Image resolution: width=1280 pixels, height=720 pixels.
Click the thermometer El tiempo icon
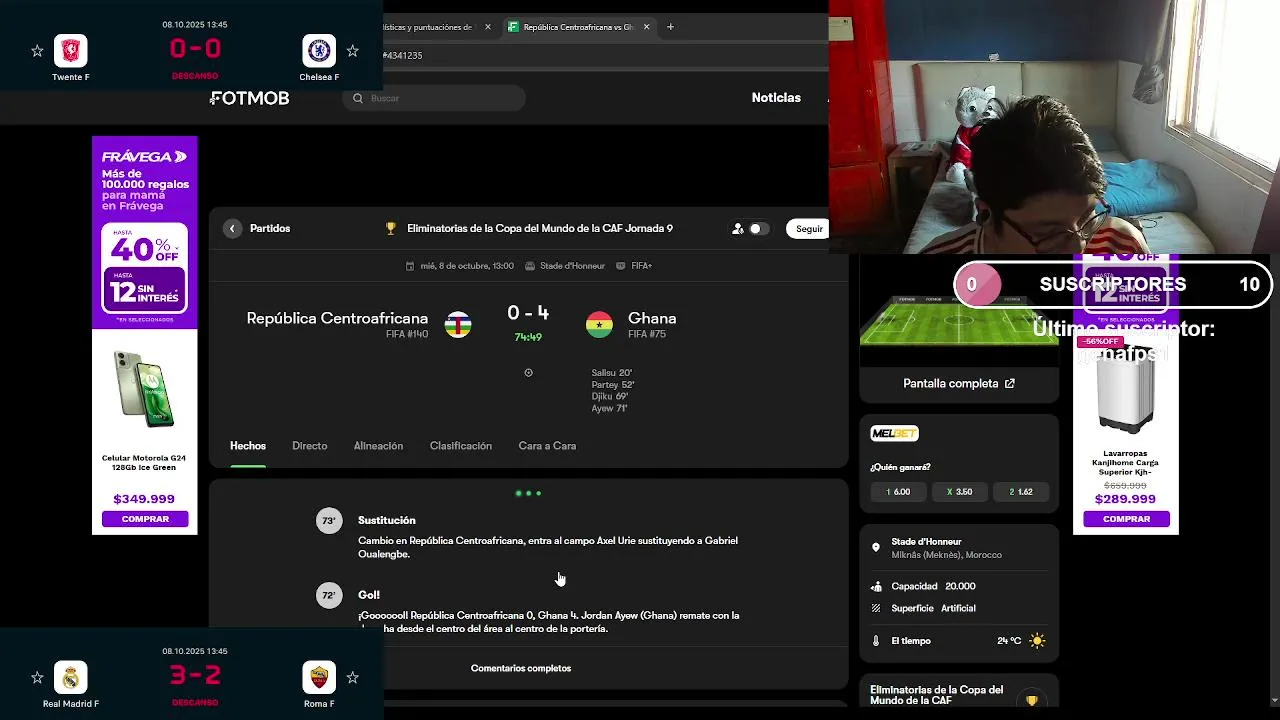coord(876,641)
